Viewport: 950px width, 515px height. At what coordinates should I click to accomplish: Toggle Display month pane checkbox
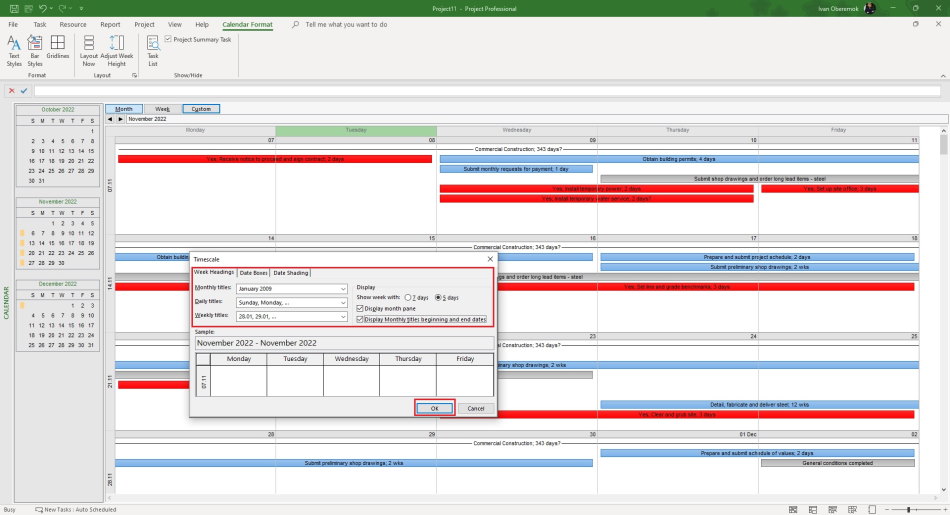(360, 308)
